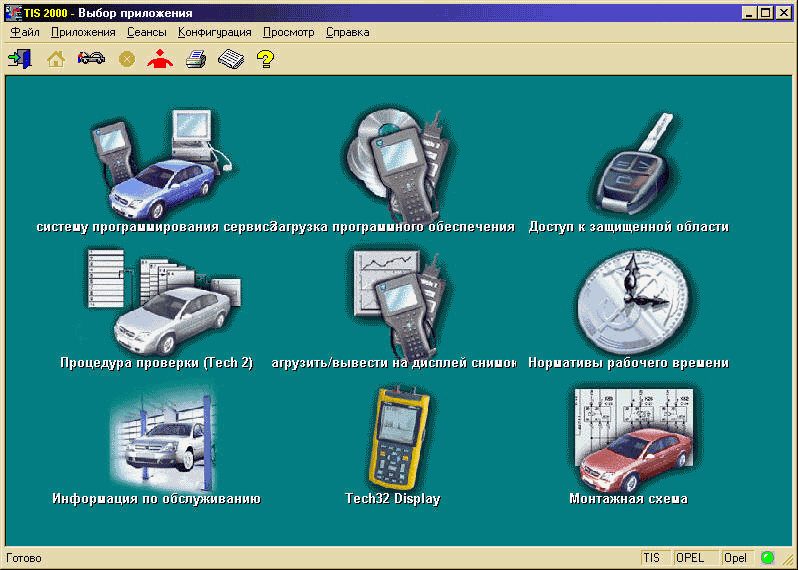
Task: Launch Service Programming System blue car icon
Action: click(162, 164)
